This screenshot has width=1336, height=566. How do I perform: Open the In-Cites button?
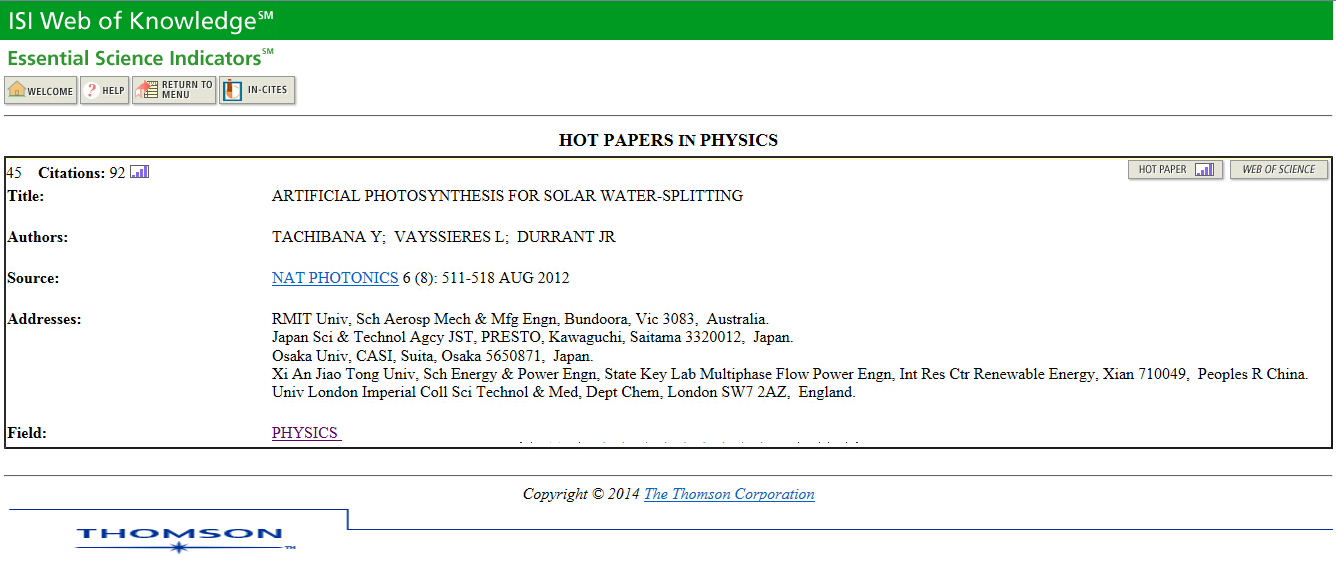point(257,90)
